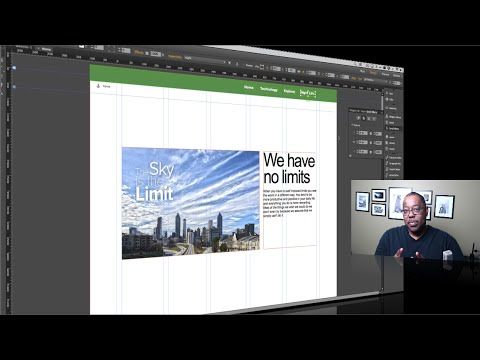Collapse the floating Scroll Effects panel header
Image resolution: width=480 pixels, height=360 pixels.
[366, 111]
